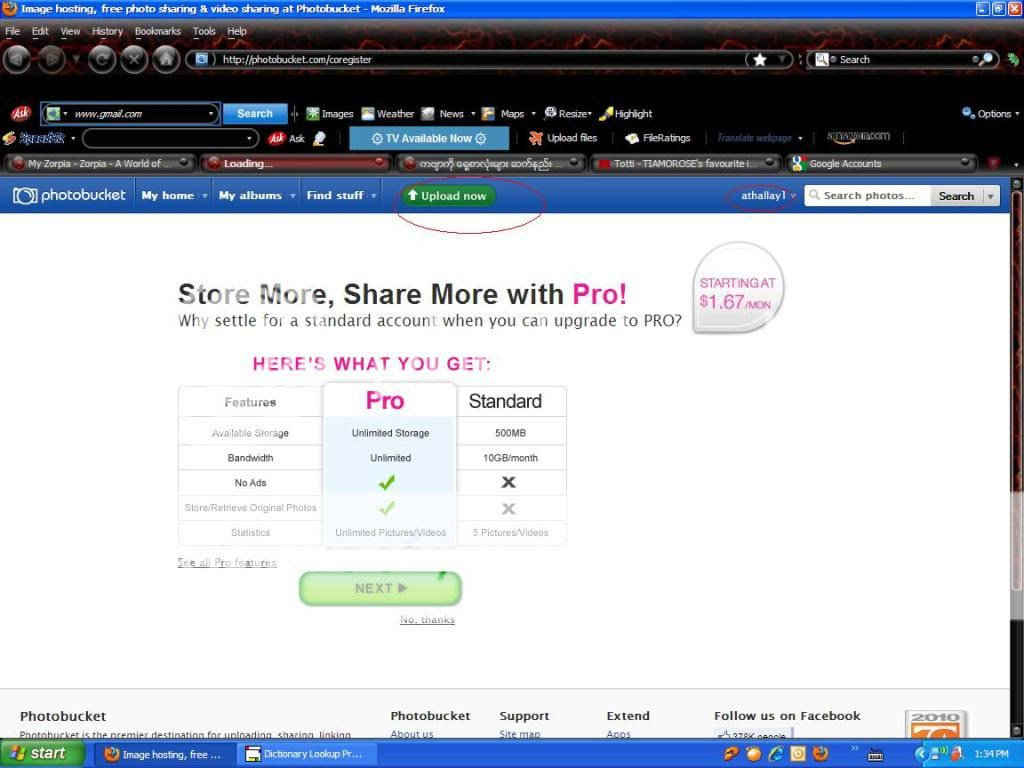Click the green Upload now button
This screenshot has height=768, width=1024.
(x=448, y=196)
